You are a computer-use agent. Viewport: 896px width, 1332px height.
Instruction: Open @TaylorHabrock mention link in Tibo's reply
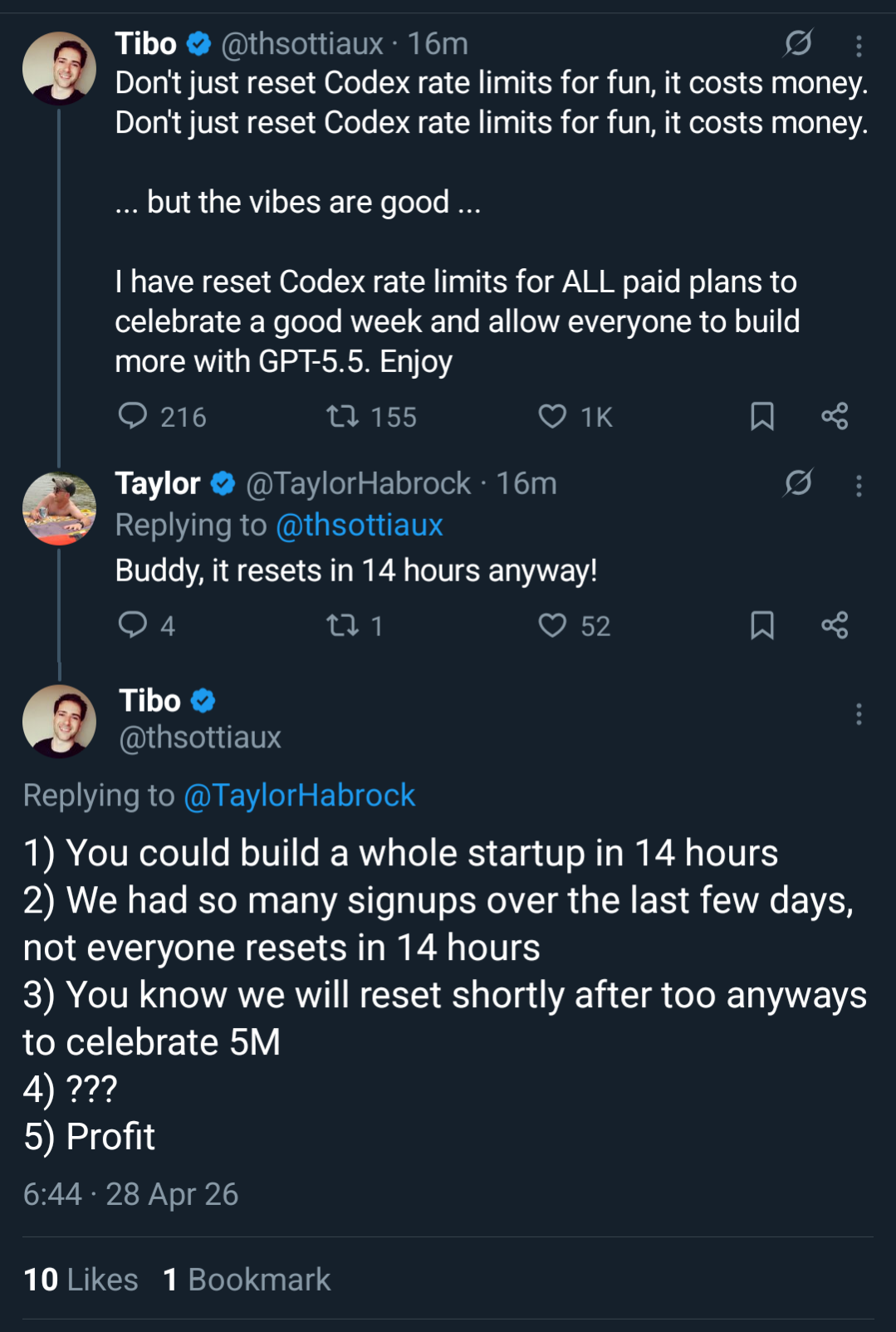pyautogui.click(x=299, y=795)
